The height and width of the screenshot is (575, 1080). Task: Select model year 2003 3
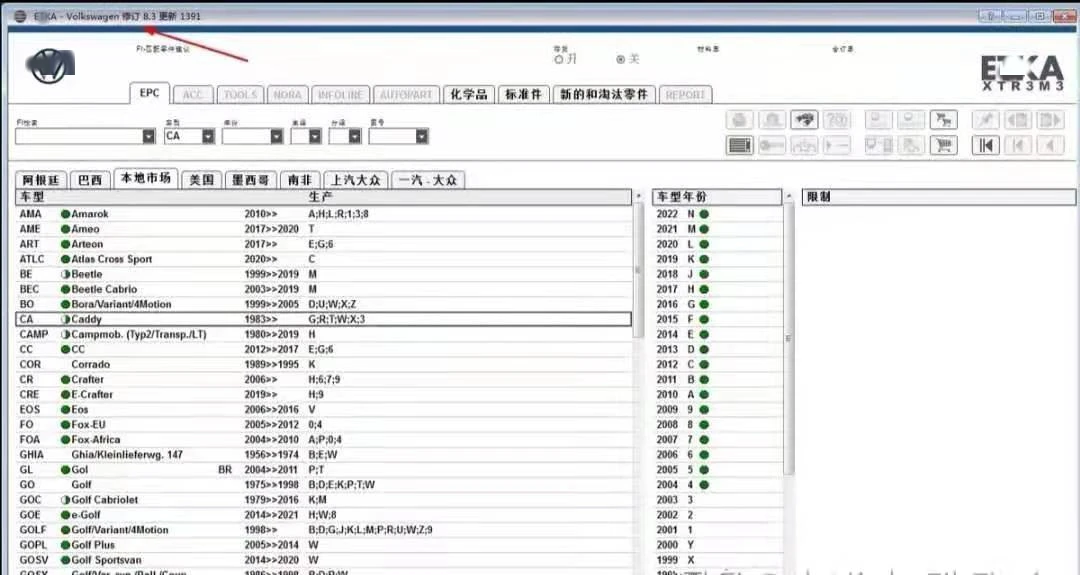point(717,500)
